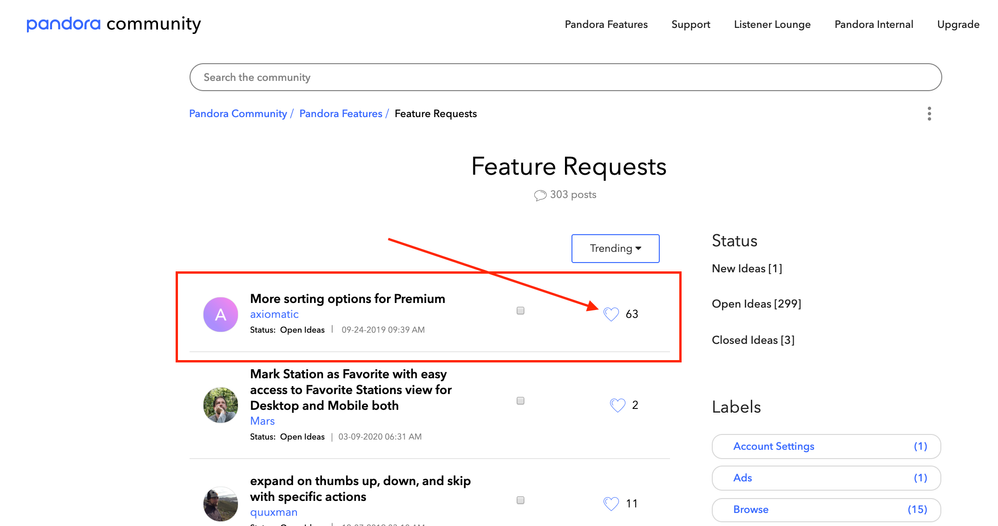Open Pandora Community breadcrumb link

pyautogui.click(x=238, y=114)
